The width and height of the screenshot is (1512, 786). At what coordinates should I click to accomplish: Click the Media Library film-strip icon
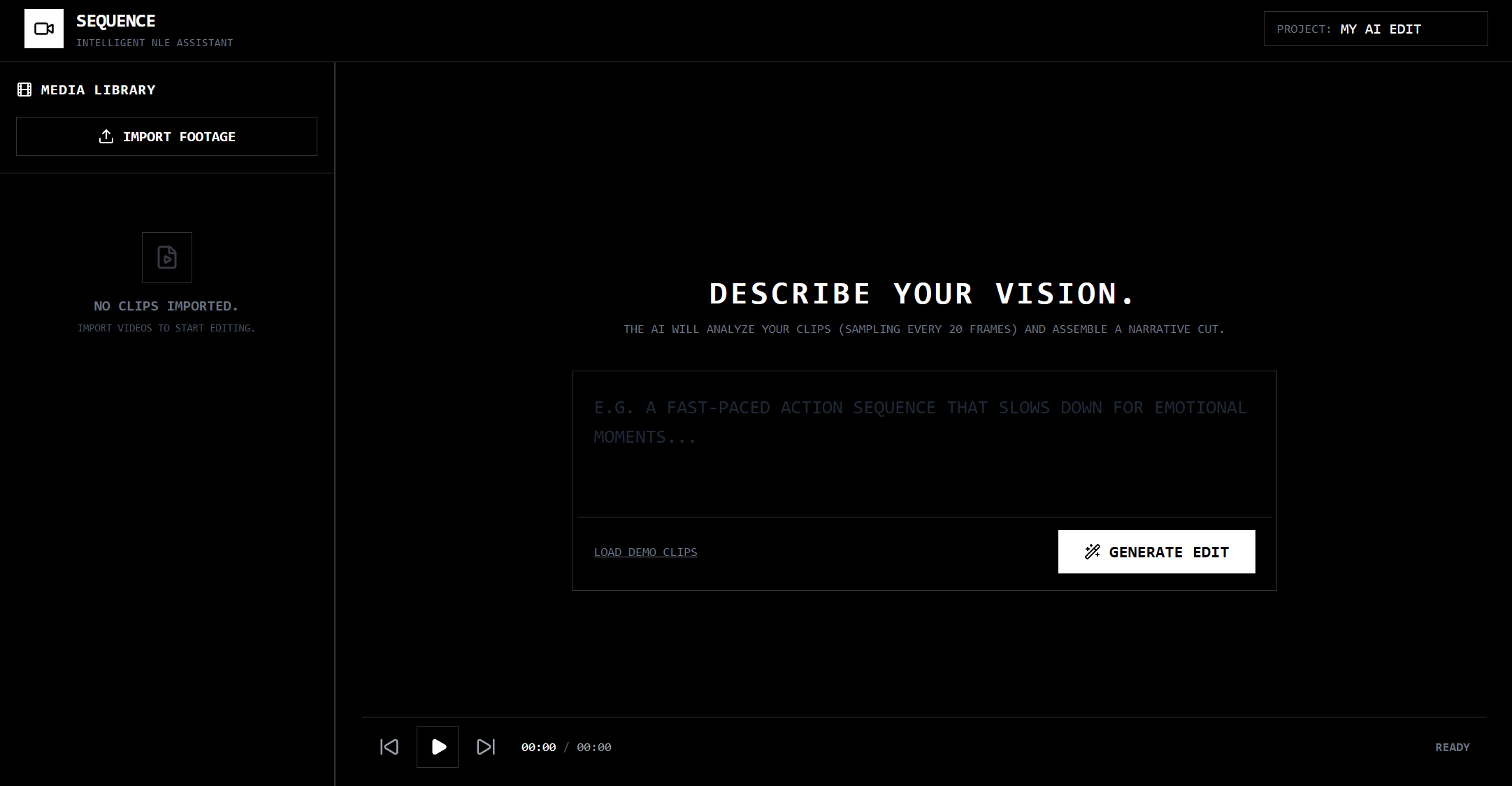(24, 90)
